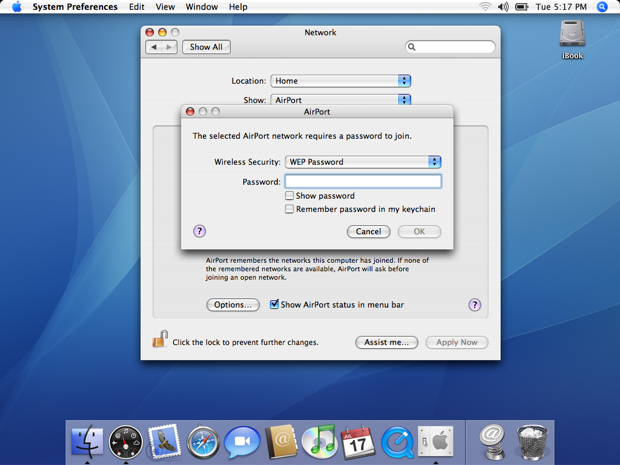This screenshot has height=465, width=620.
Task: Open the Location popup menu set to Home
Action: click(x=341, y=81)
